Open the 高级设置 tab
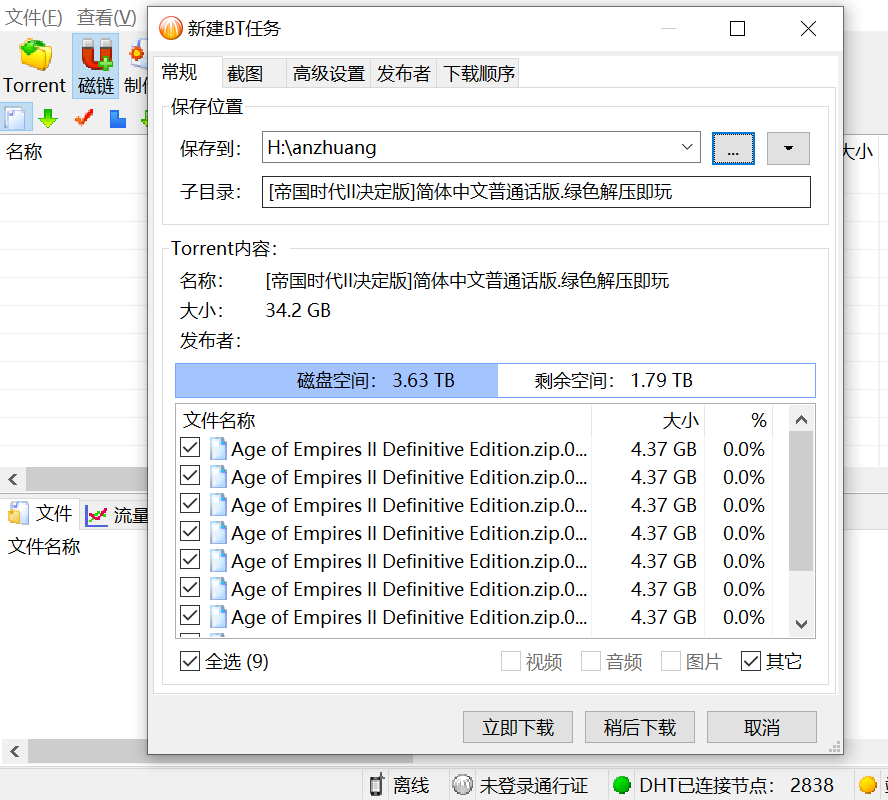The image size is (888, 800). pyautogui.click(x=328, y=74)
